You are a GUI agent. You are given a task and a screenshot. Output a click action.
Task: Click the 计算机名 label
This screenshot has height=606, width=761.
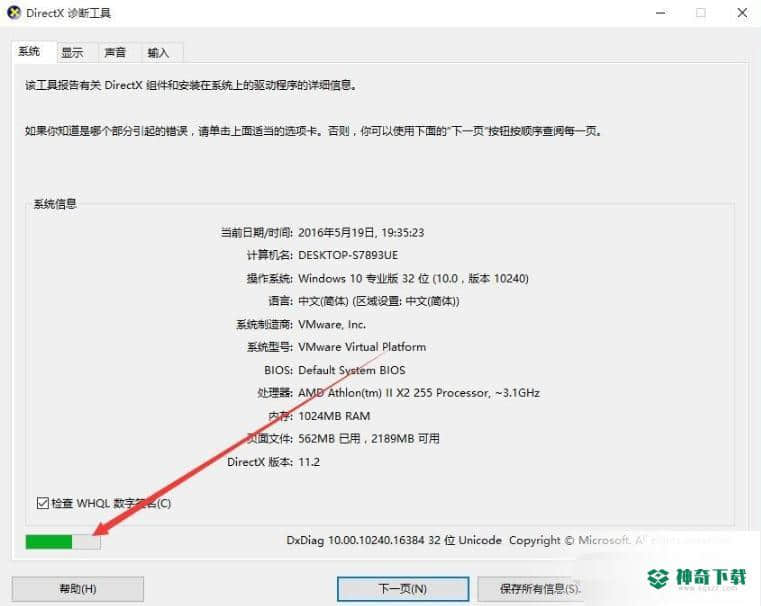269,255
